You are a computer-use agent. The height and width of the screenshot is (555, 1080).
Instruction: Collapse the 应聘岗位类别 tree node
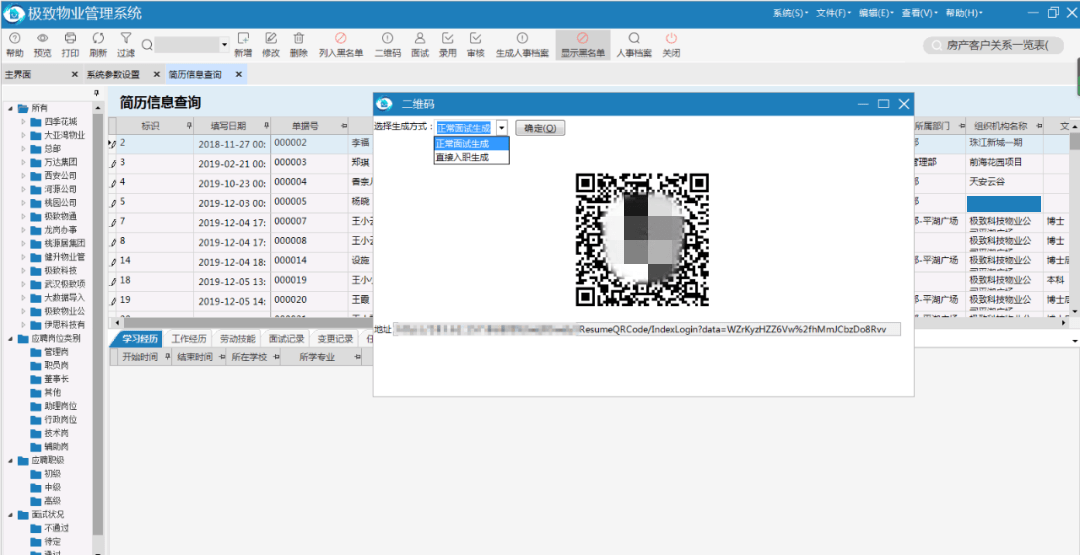(10, 338)
